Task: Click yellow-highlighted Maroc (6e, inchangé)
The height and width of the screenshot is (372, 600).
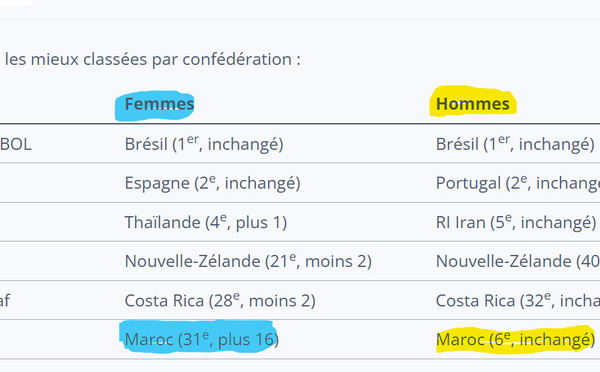Action: point(515,339)
